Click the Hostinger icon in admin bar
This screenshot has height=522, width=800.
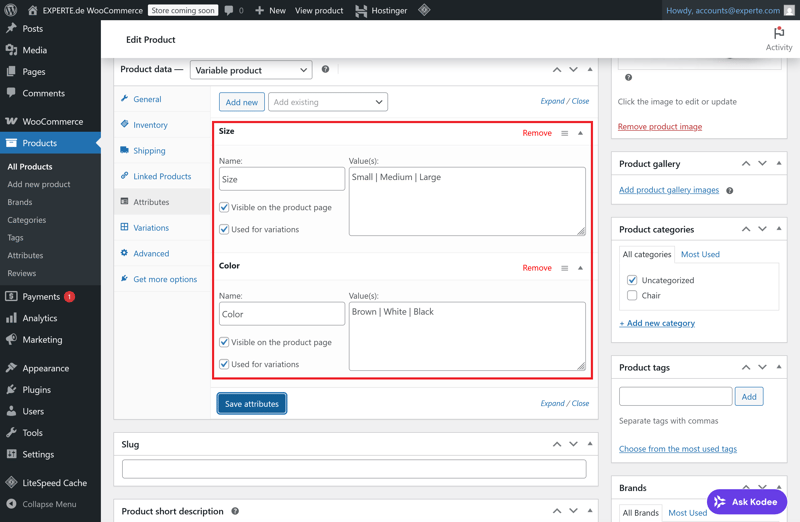click(361, 11)
